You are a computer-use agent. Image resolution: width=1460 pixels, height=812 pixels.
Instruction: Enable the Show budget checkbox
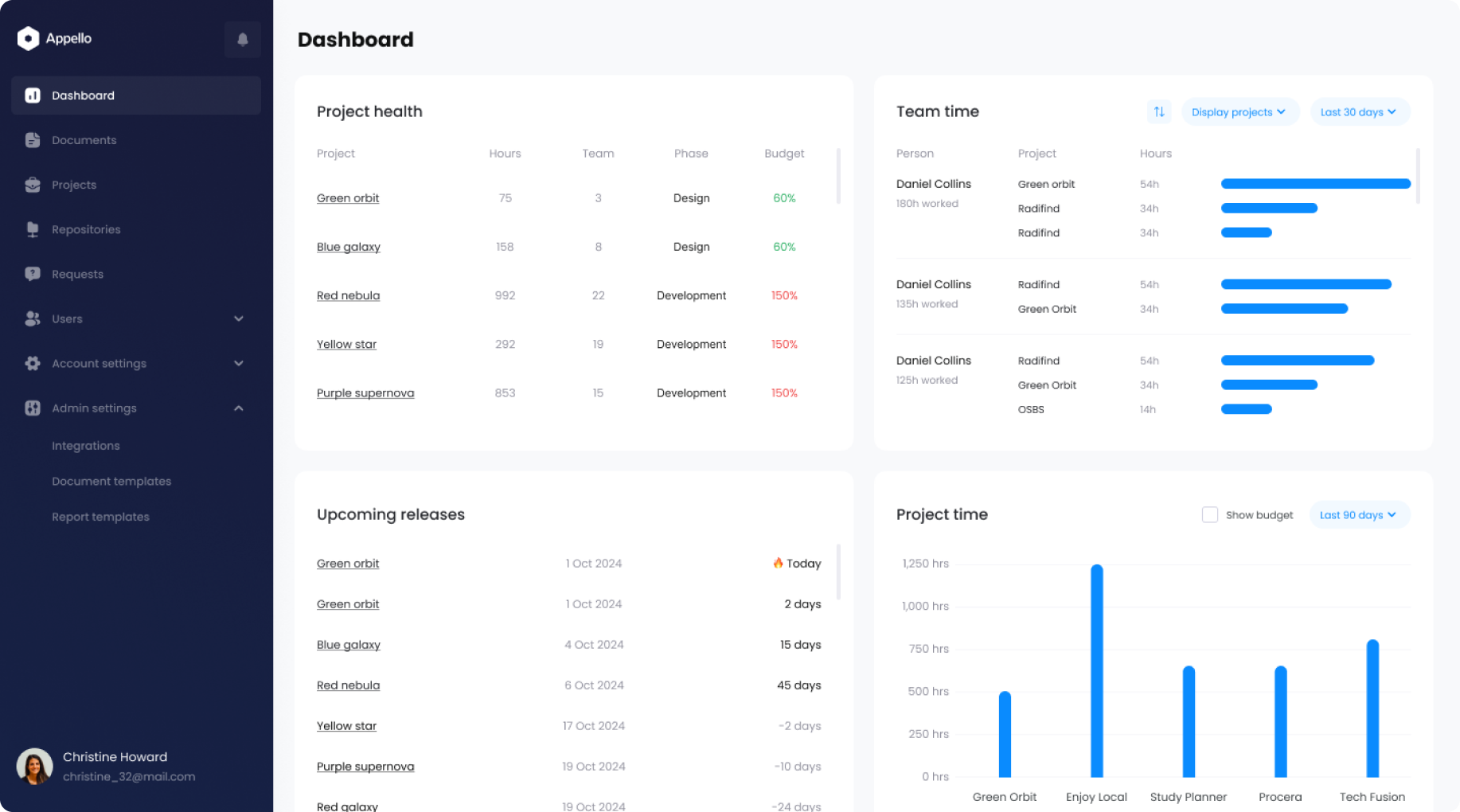point(1209,515)
